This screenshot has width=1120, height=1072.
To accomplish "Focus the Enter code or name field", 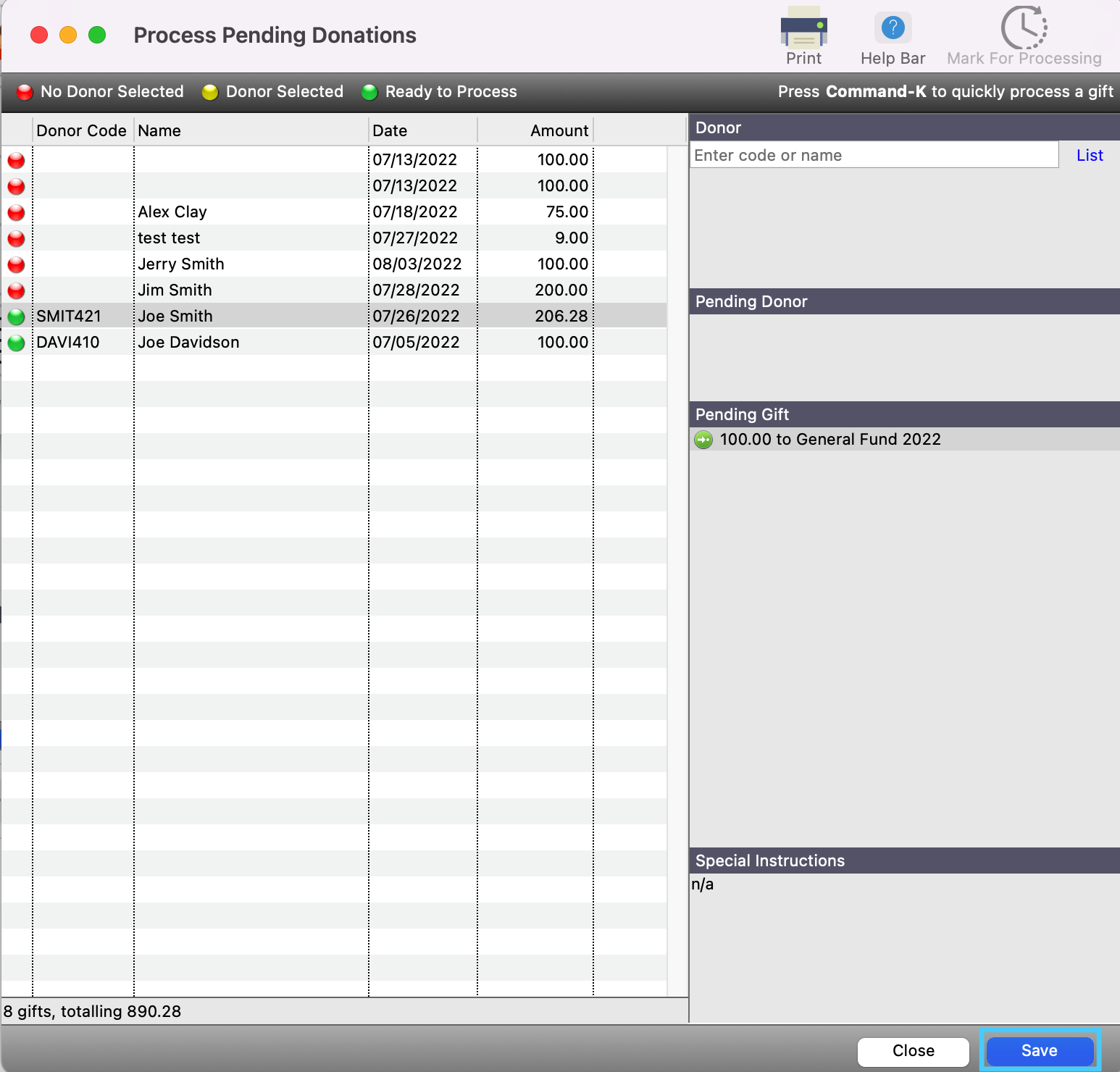I will click(873, 155).
